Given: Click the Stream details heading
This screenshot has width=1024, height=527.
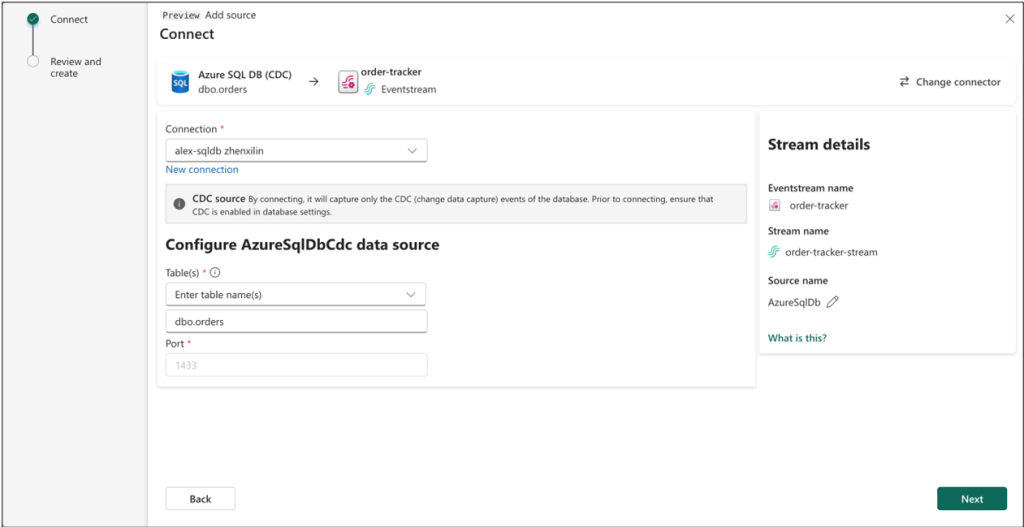Looking at the screenshot, I should pos(819,145).
